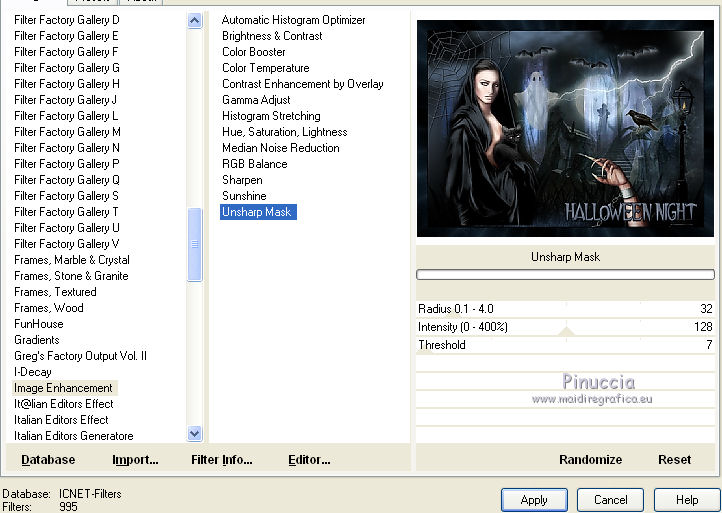Image resolution: width=722 pixels, height=513 pixels.
Task: Select Filter Factory Gallery M
Action: click(x=67, y=132)
